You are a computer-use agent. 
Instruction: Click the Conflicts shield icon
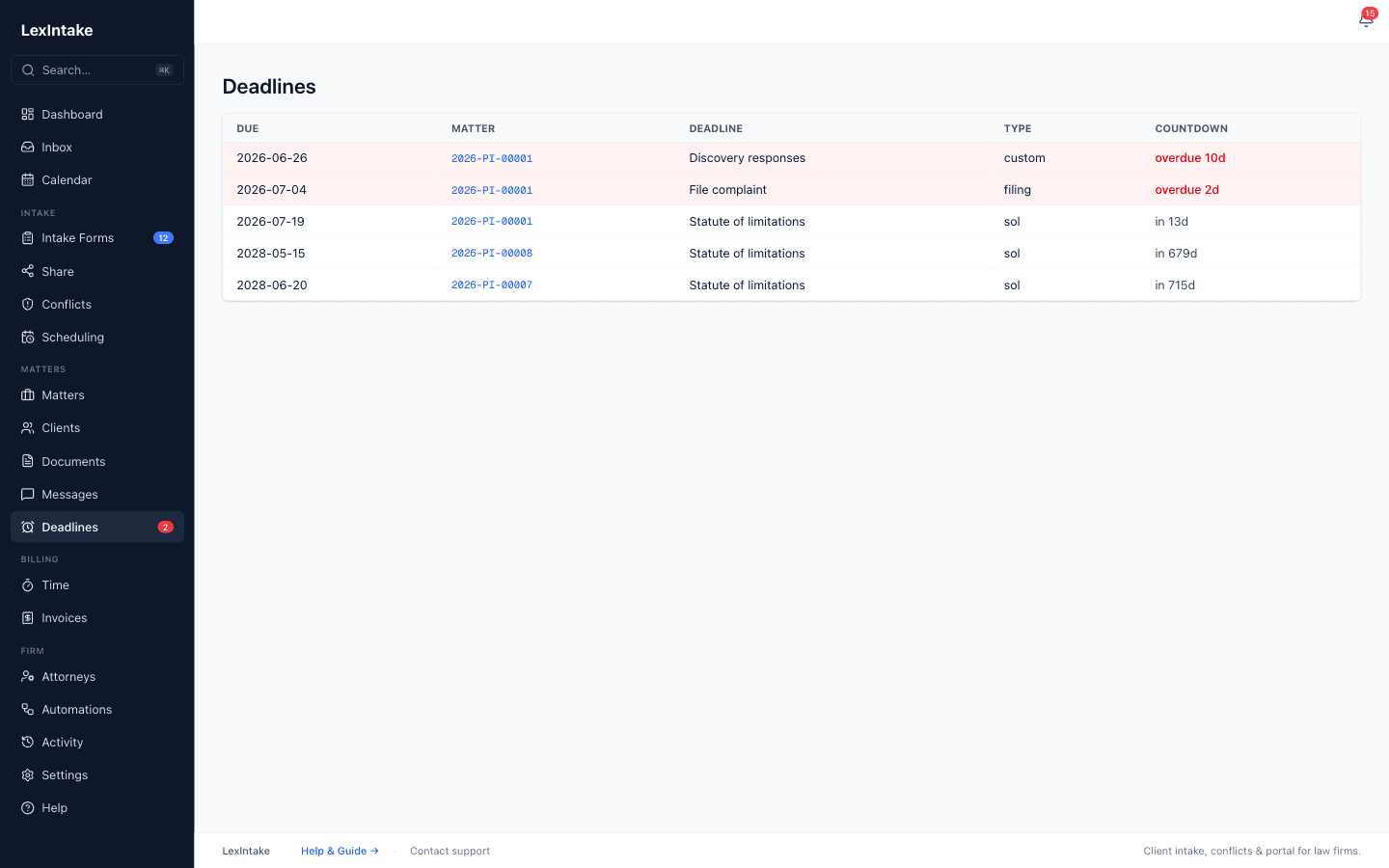(28, 304)
